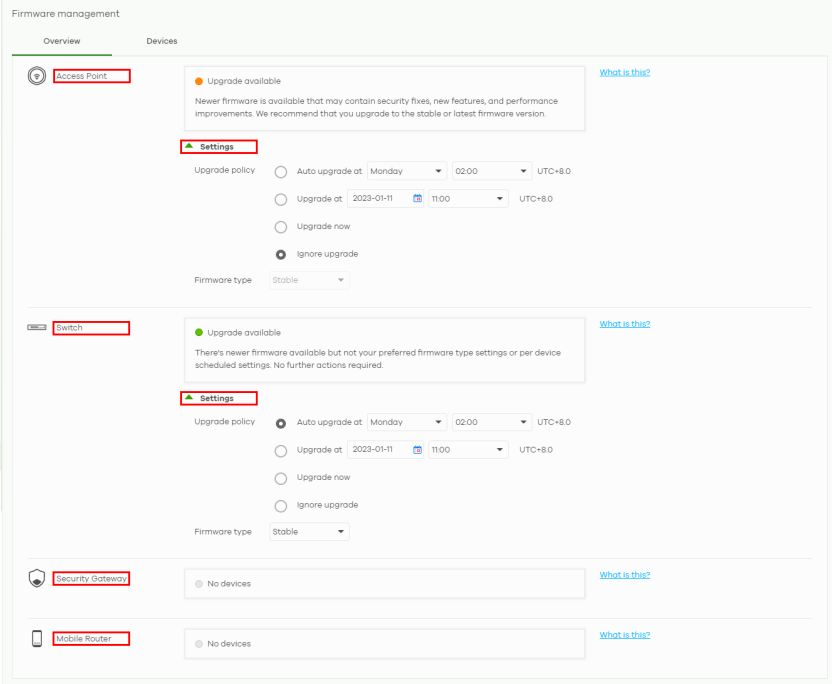This screenshot has height=684, width=832.
Task: Open calendar picker in Switch section
Action: tap(418, 450)
